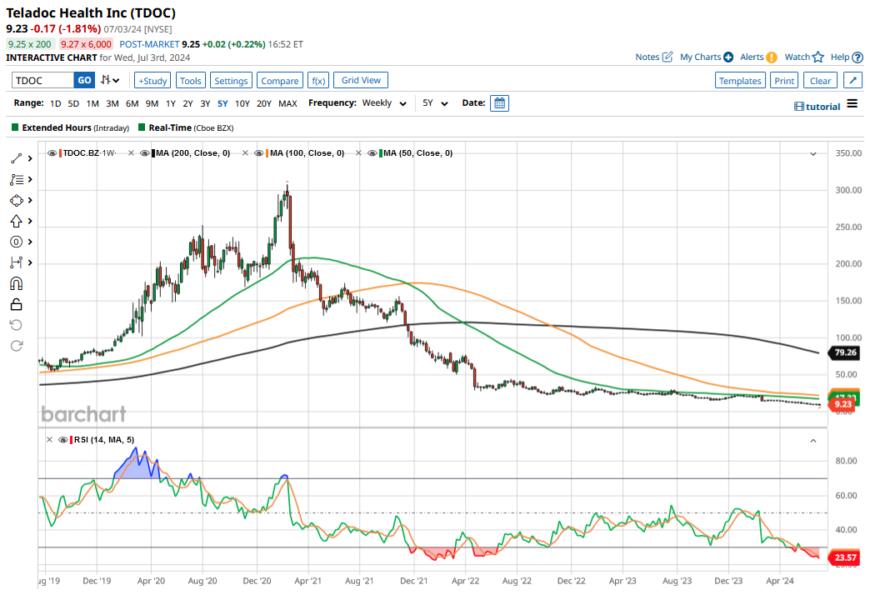Viewport: 880px width, 600px height.
Task: Expand the polygon shape tool submenu arrow
Action: click(30, 200)
